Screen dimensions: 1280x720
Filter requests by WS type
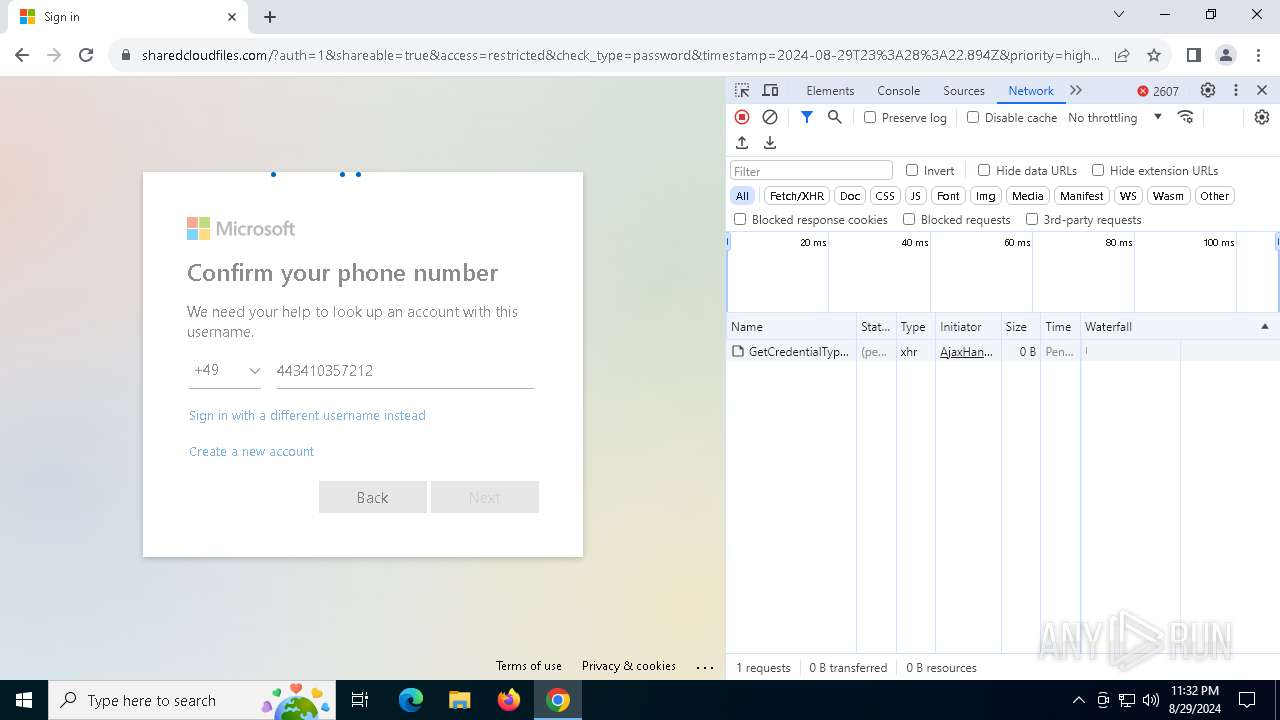1128,196
